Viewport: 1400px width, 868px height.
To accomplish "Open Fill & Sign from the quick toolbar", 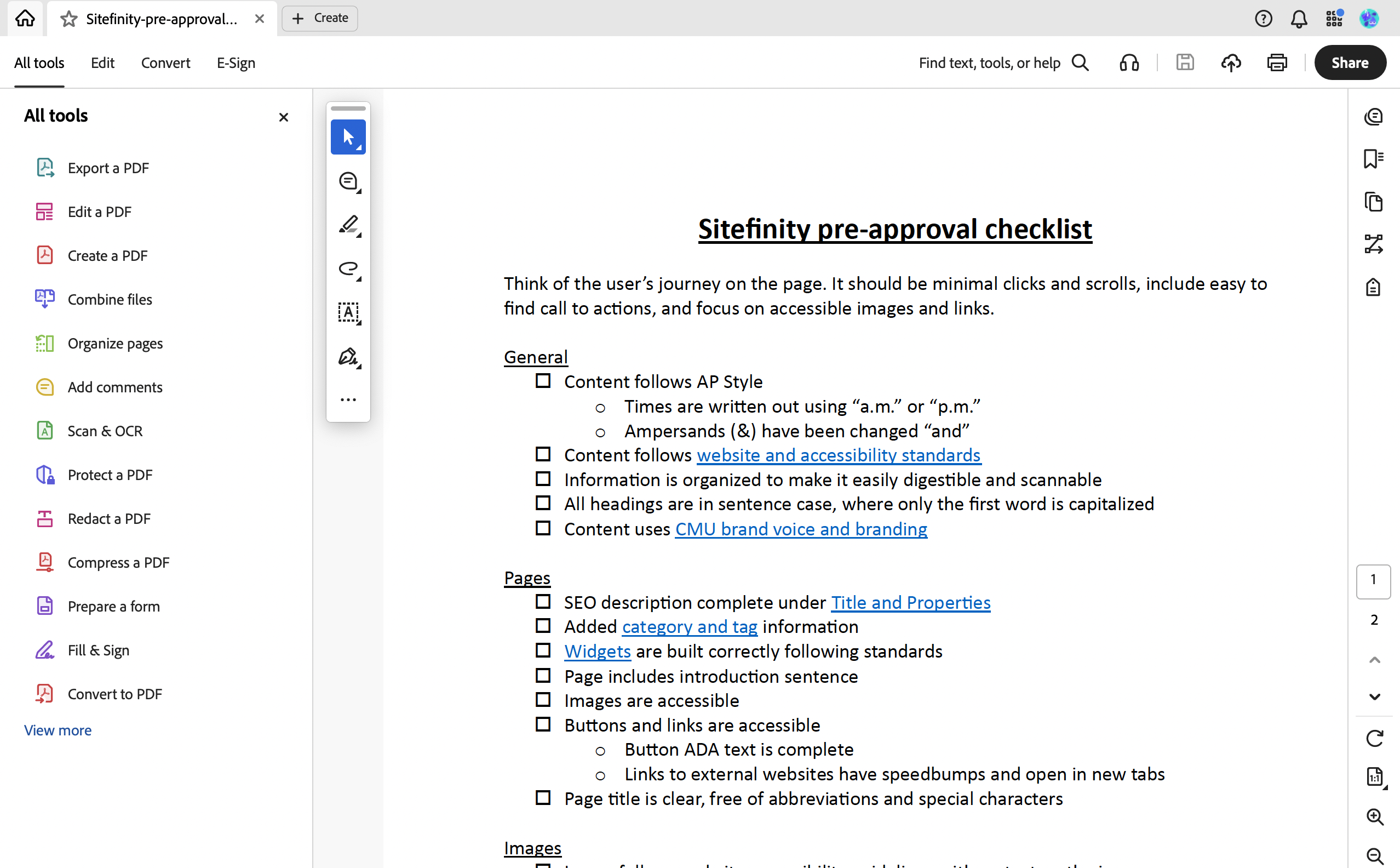I will click(348, 357).
